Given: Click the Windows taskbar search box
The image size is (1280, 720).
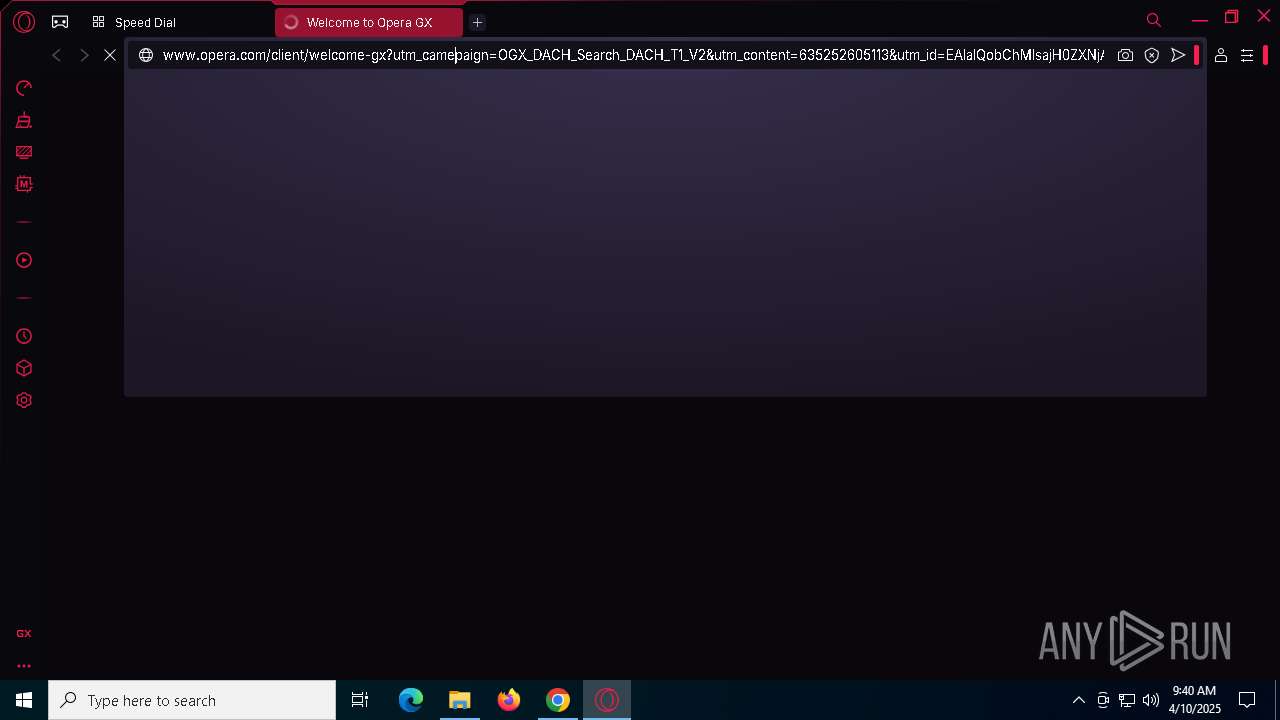Looking at the screenshot, I should coord(192,700).
